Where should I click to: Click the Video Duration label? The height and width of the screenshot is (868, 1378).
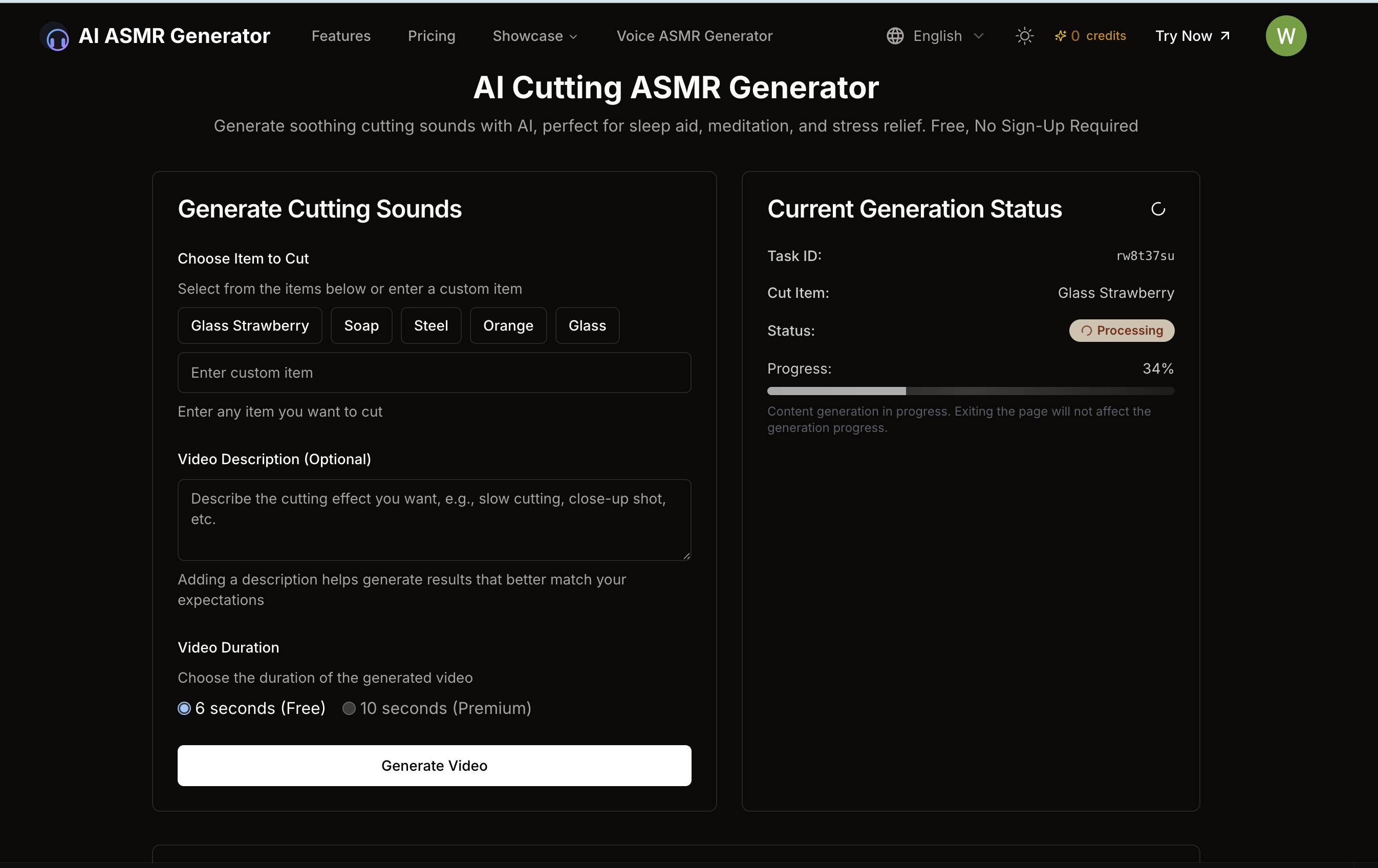click(228, 647)
